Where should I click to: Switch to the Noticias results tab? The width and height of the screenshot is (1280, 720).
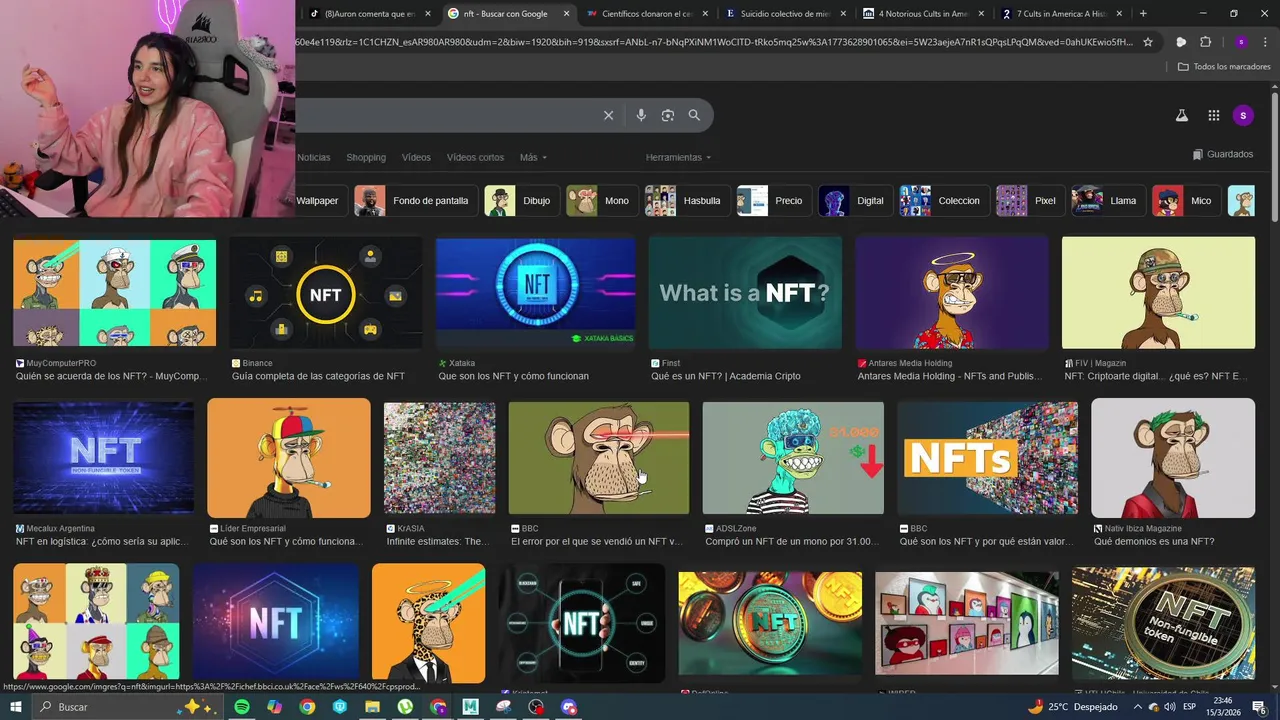pos(313,157)
